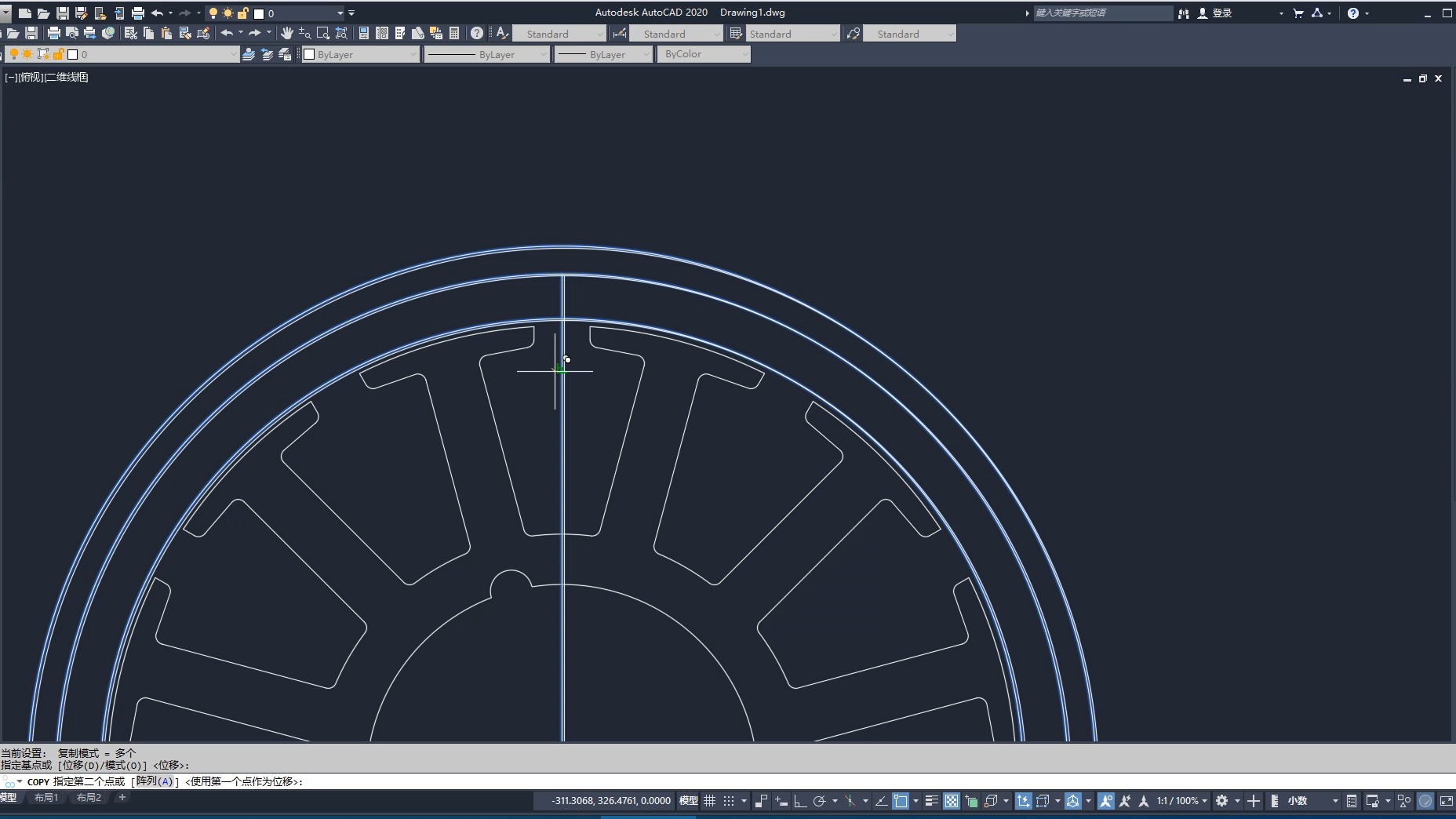
Task: Open the ByColor plot style dropdown
Action: point(703,54)
